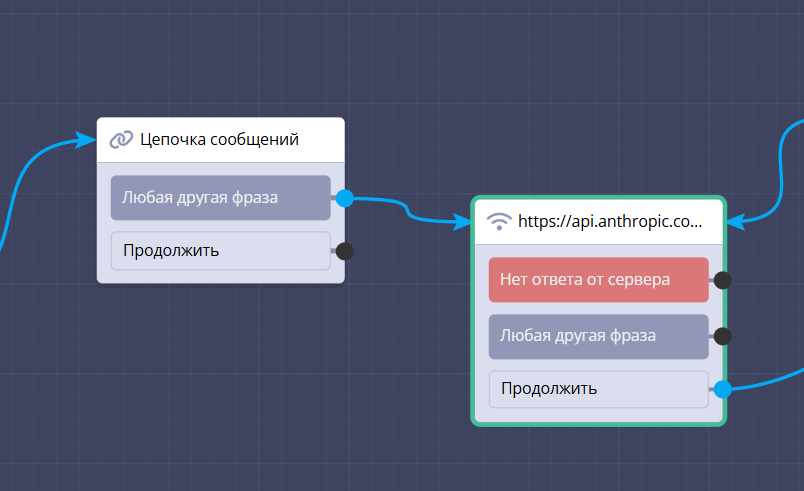
Task: Select the Цепочка сообщений node title
Action: (219, 140)
